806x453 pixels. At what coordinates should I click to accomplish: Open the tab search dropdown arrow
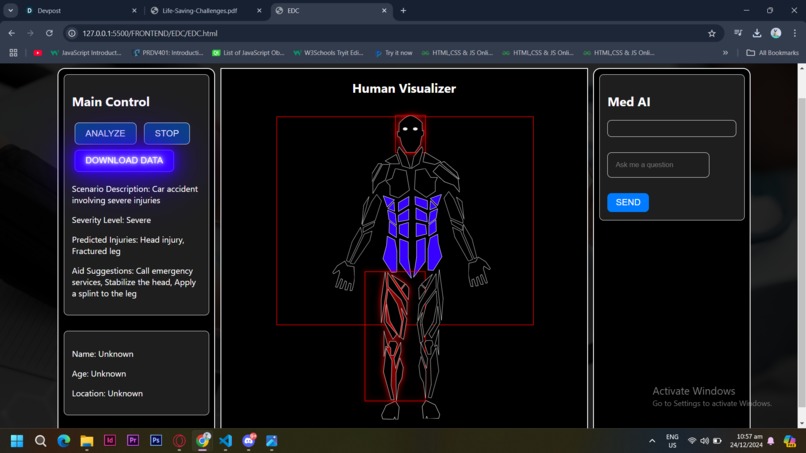coord(10,11)
